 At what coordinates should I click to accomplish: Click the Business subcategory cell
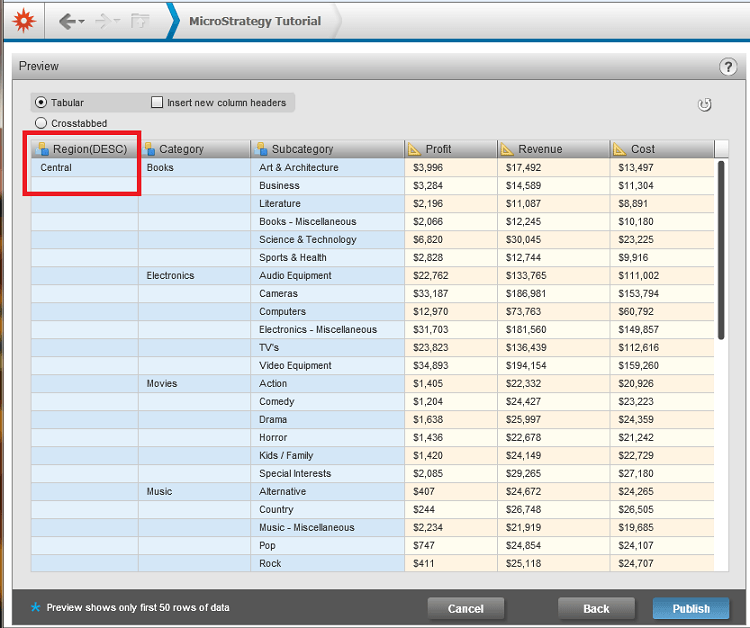click(x=327, y=186)
